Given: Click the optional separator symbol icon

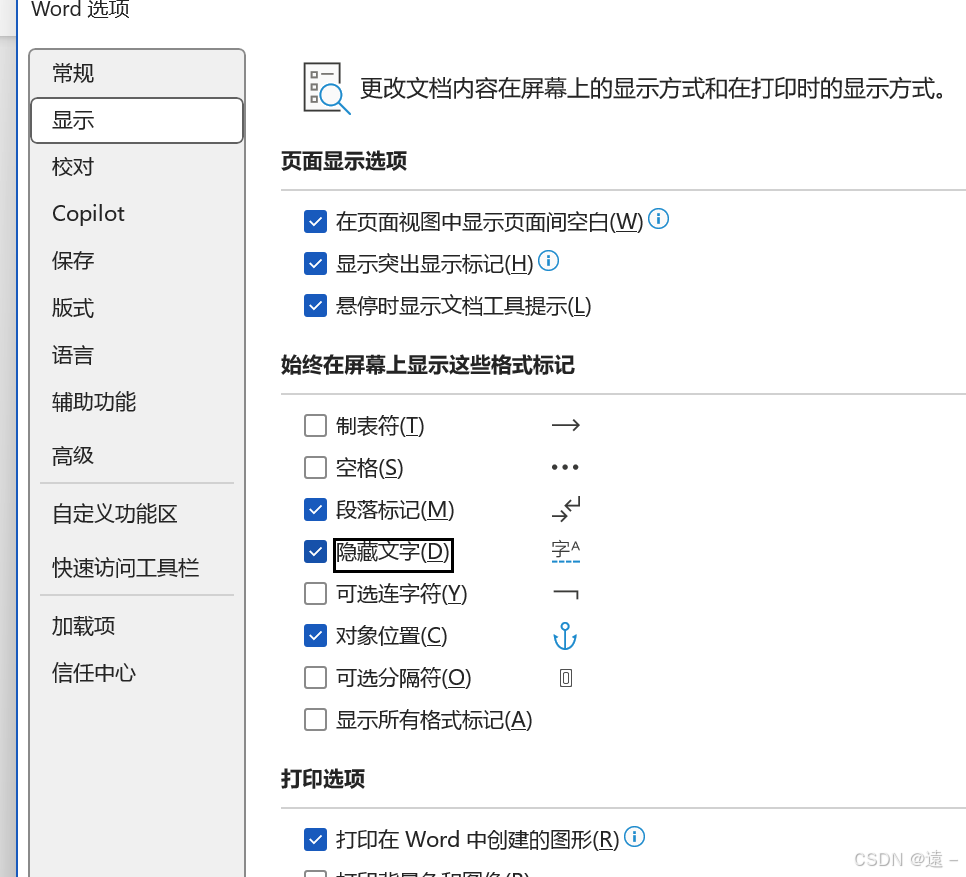Looking at the screenshot, I should pos(565,677).
